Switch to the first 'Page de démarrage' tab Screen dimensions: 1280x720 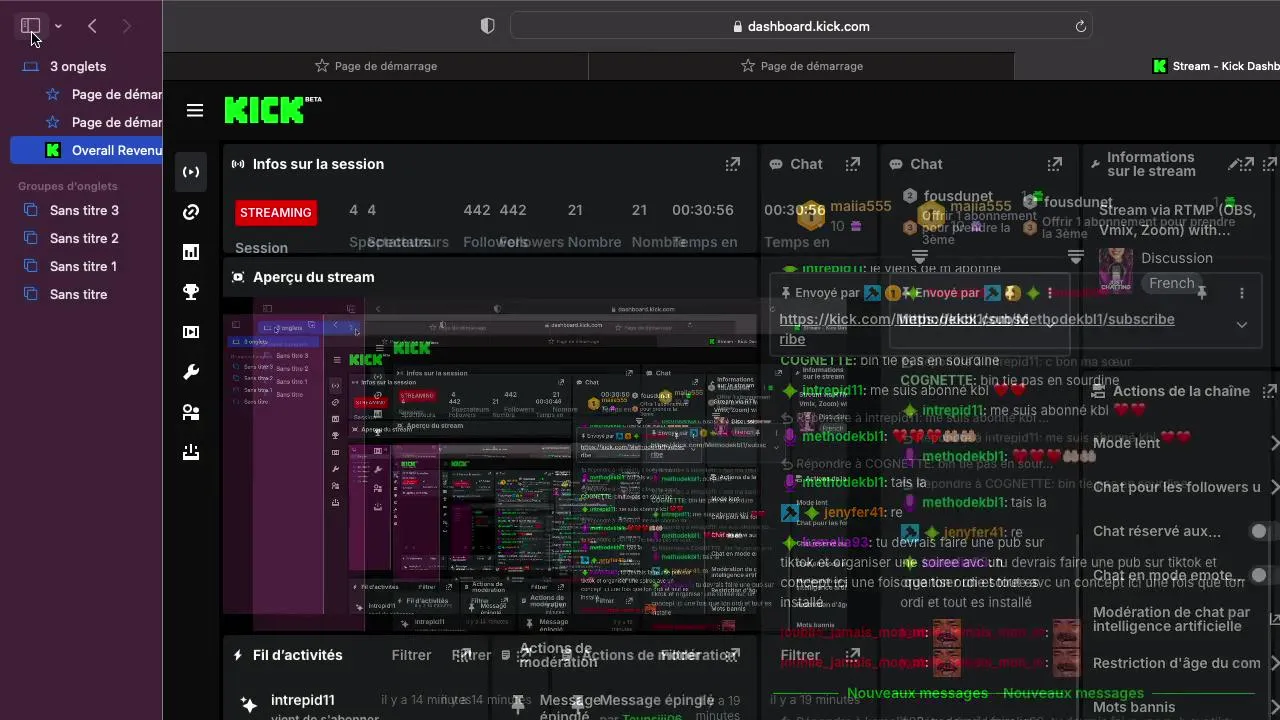point(376,66)
